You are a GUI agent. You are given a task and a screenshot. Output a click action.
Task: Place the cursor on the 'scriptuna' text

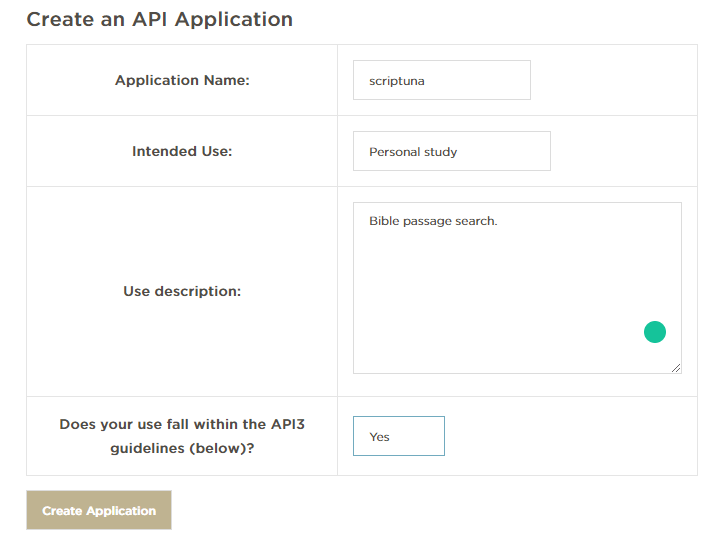[397, 81]
